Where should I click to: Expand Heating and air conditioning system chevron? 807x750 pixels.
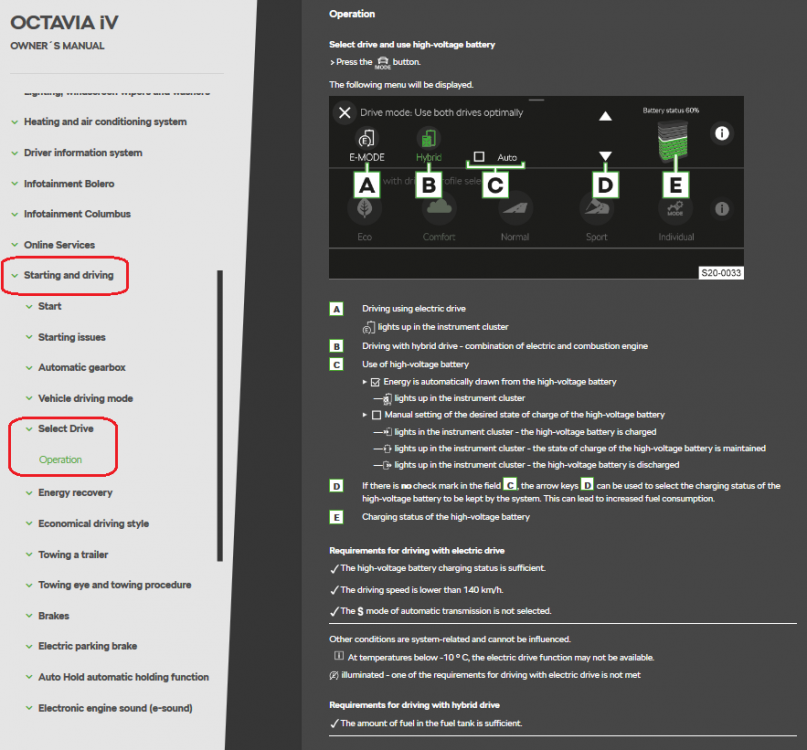coord(15,122)
